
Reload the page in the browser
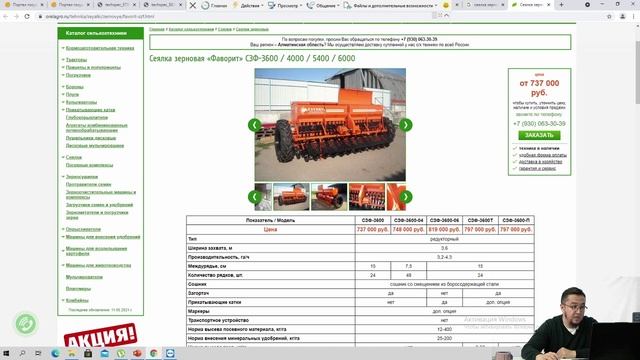(x=27, y=17)
